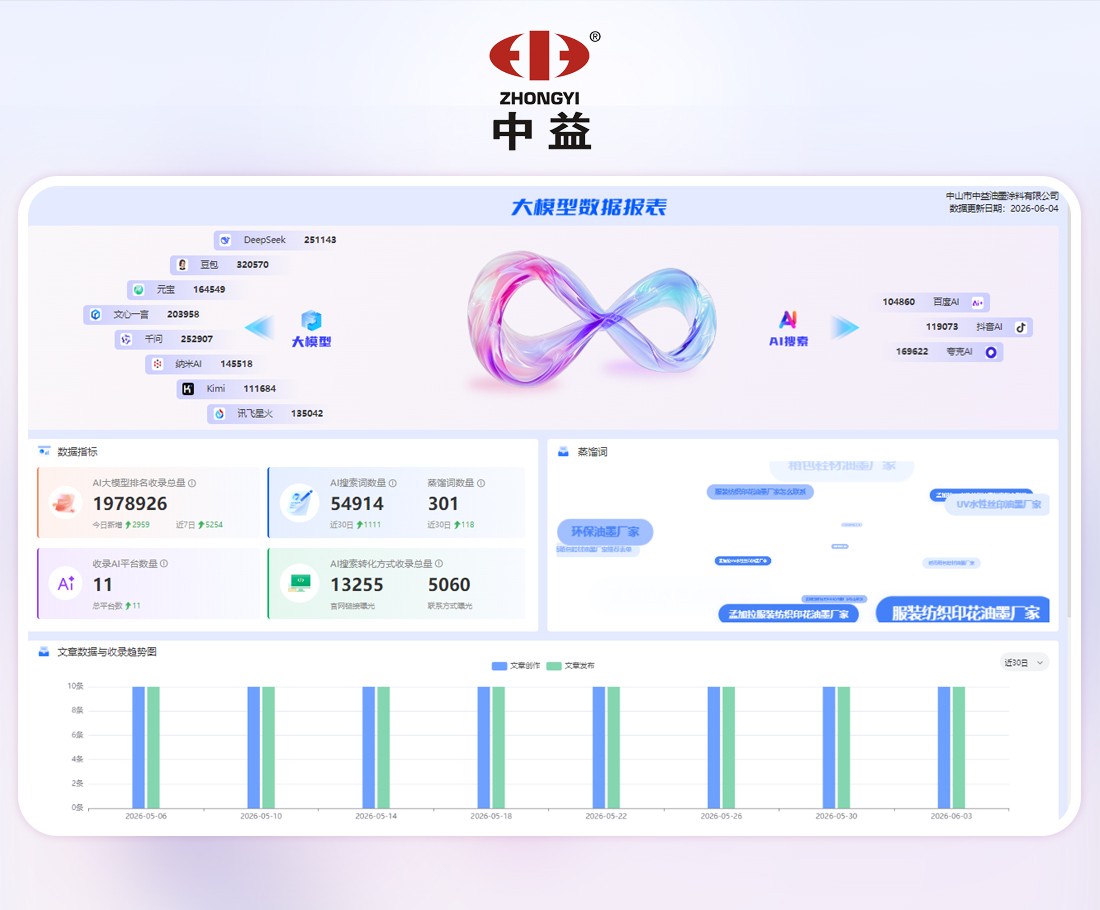This screenshot has height=910, width=1100.
Task: Click the 讯飞星火 icon
Action: coord(219,413)
